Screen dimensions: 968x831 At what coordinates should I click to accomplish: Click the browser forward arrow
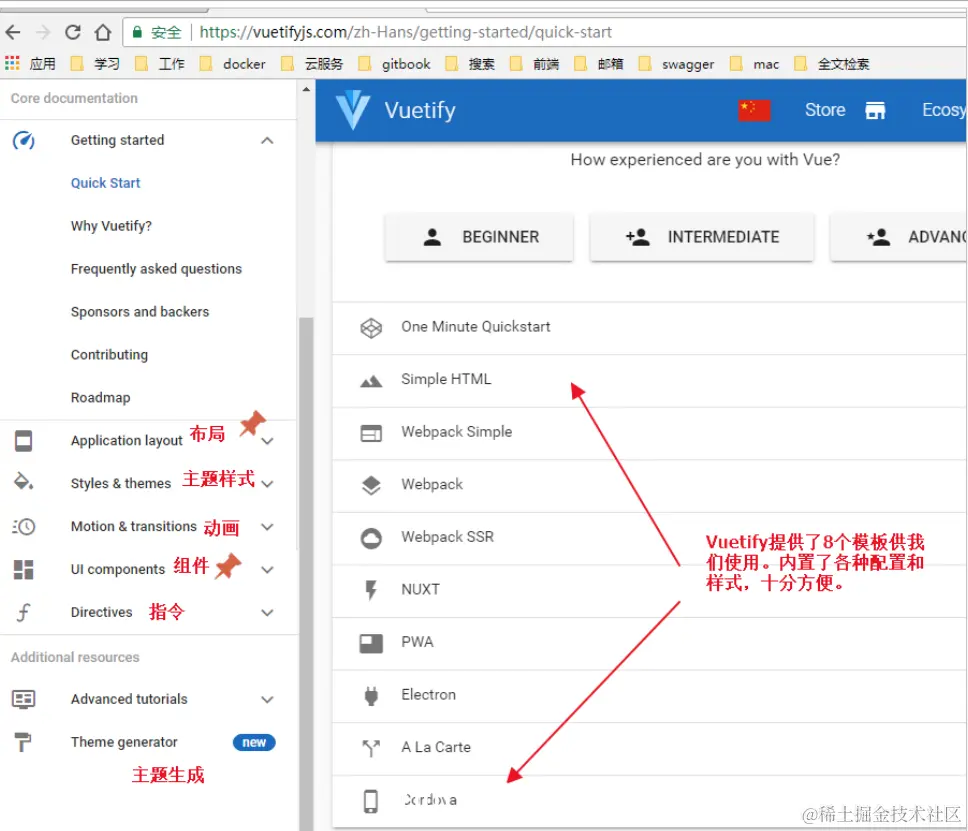coord(43,32)
